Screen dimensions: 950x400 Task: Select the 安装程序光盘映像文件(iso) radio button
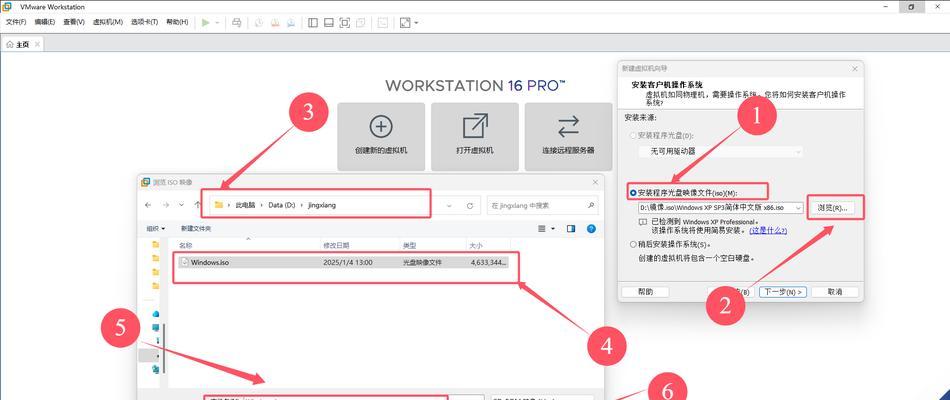pyautogui.click(x=634, y=193)
